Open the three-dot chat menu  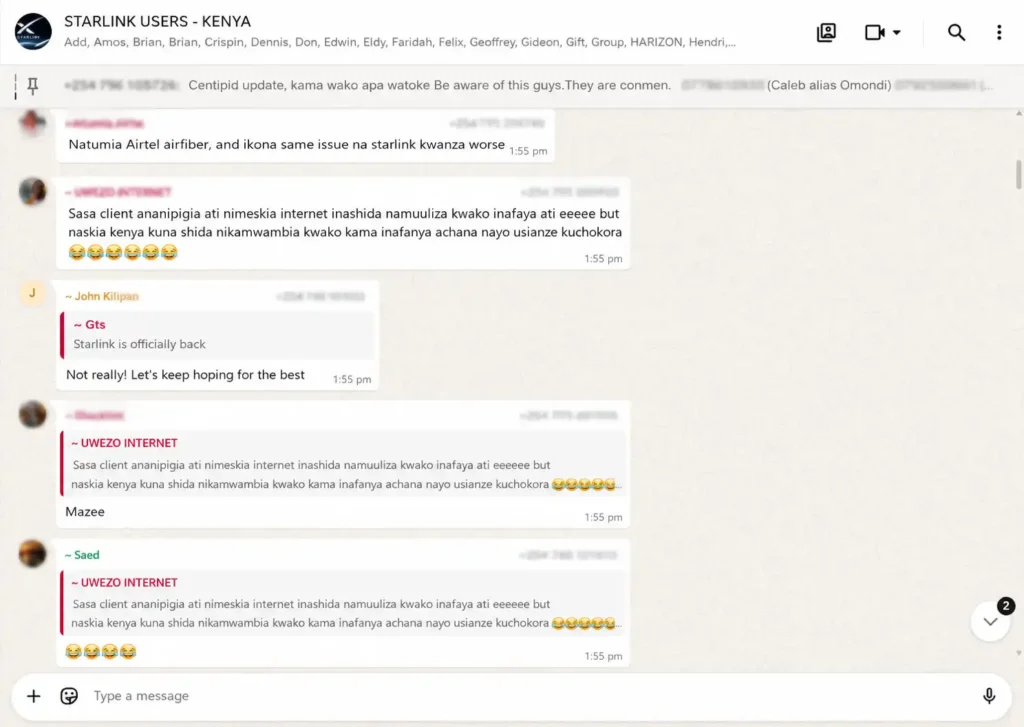[999, 32]
